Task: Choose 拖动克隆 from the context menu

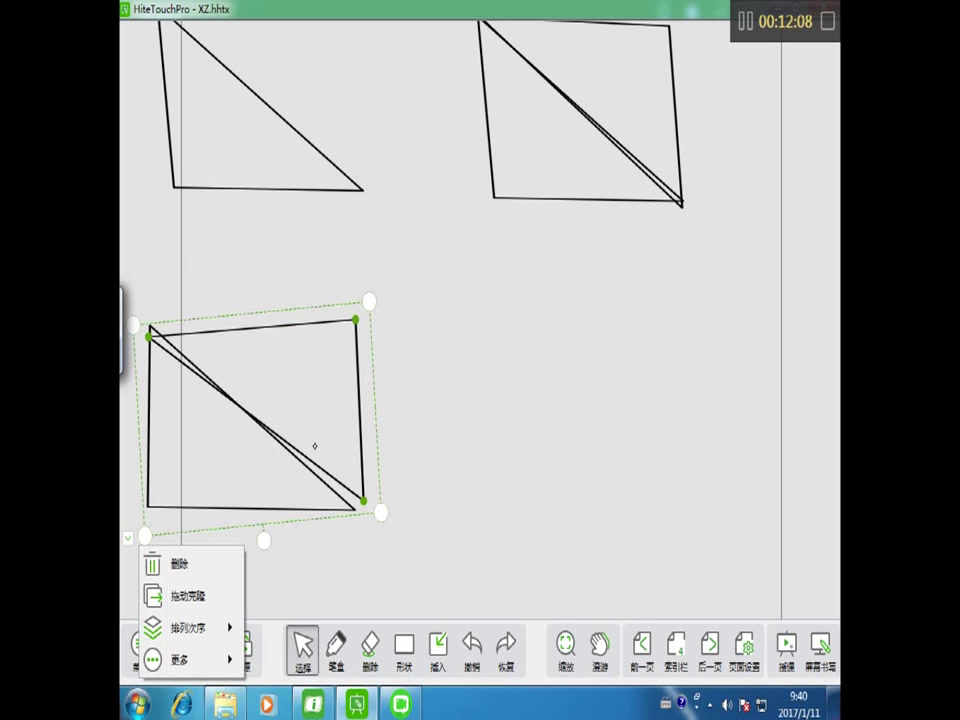Action: click(x=187, y=597)
